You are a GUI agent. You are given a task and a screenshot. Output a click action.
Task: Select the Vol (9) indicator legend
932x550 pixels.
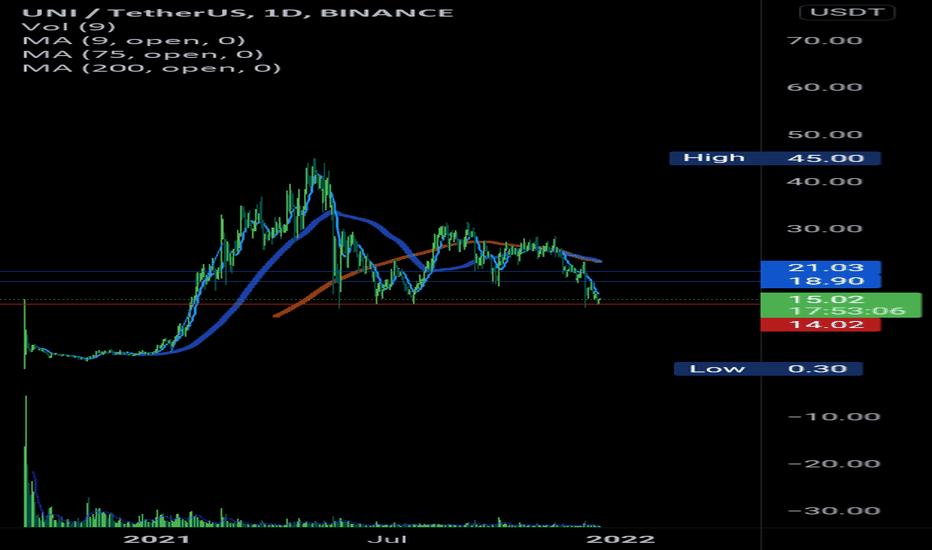click(x=68, y=27)
